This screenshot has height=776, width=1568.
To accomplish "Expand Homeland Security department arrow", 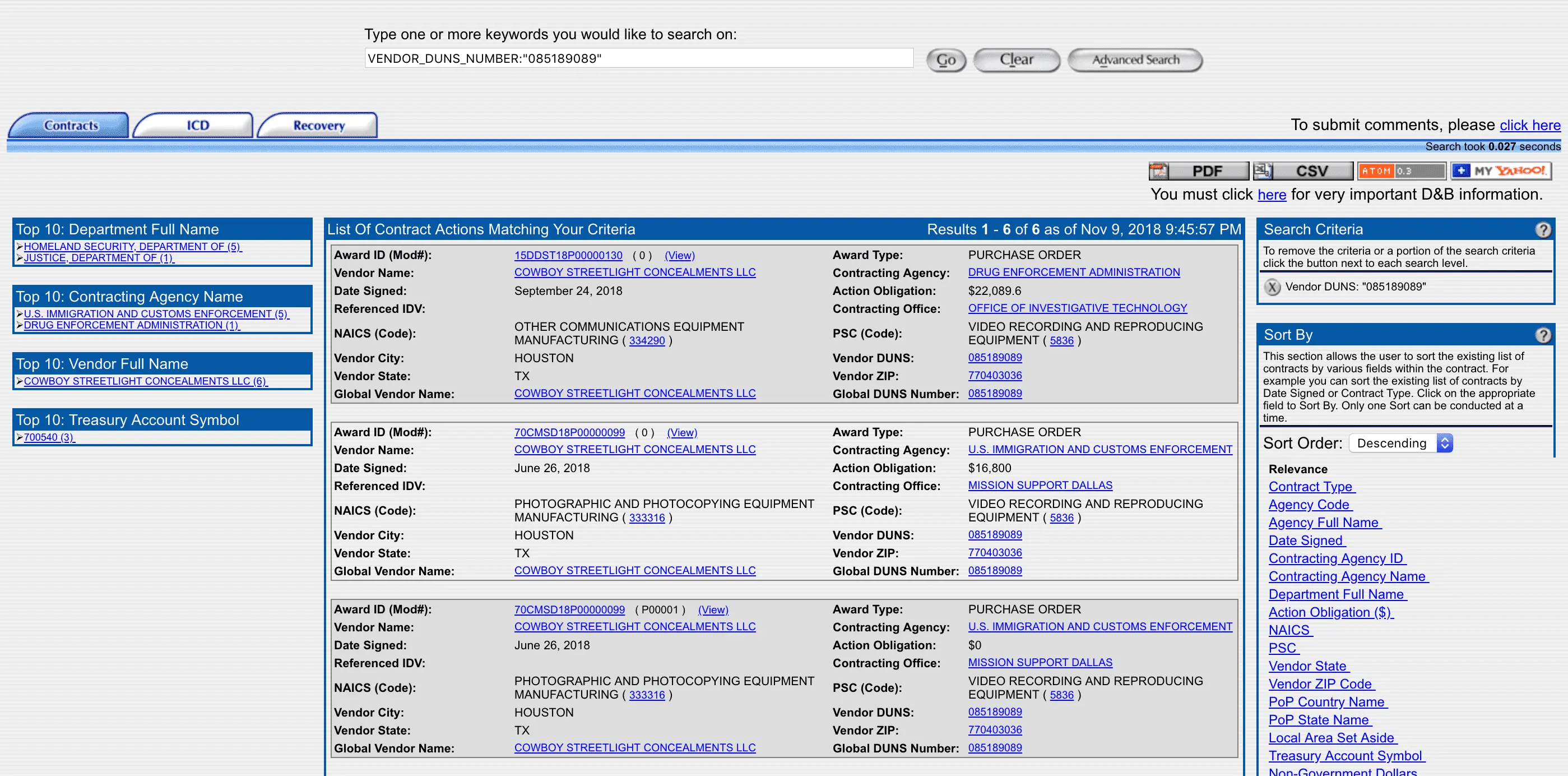I will click(20, 247).
